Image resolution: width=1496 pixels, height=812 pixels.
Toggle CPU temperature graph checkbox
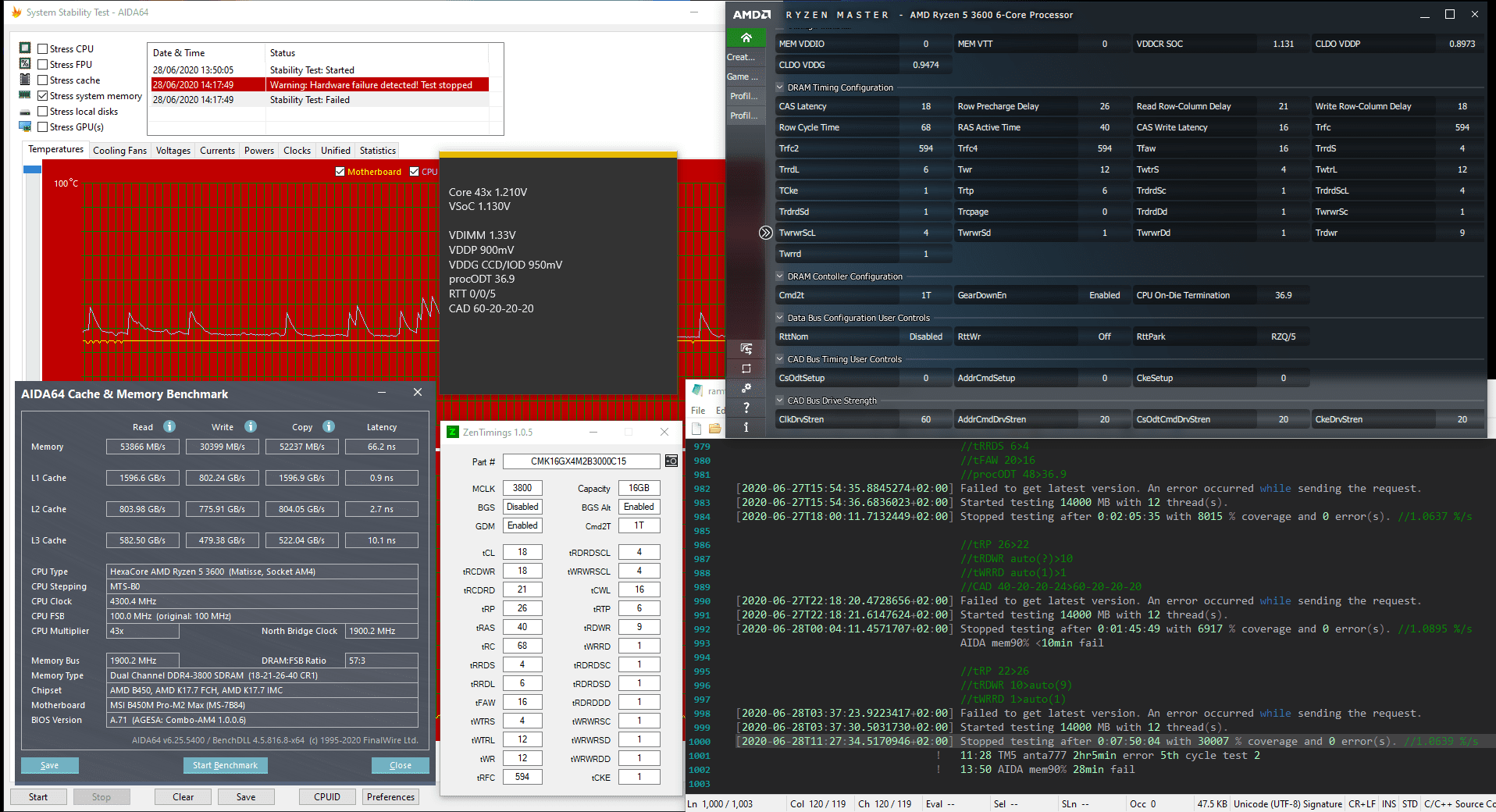(414, 172)
